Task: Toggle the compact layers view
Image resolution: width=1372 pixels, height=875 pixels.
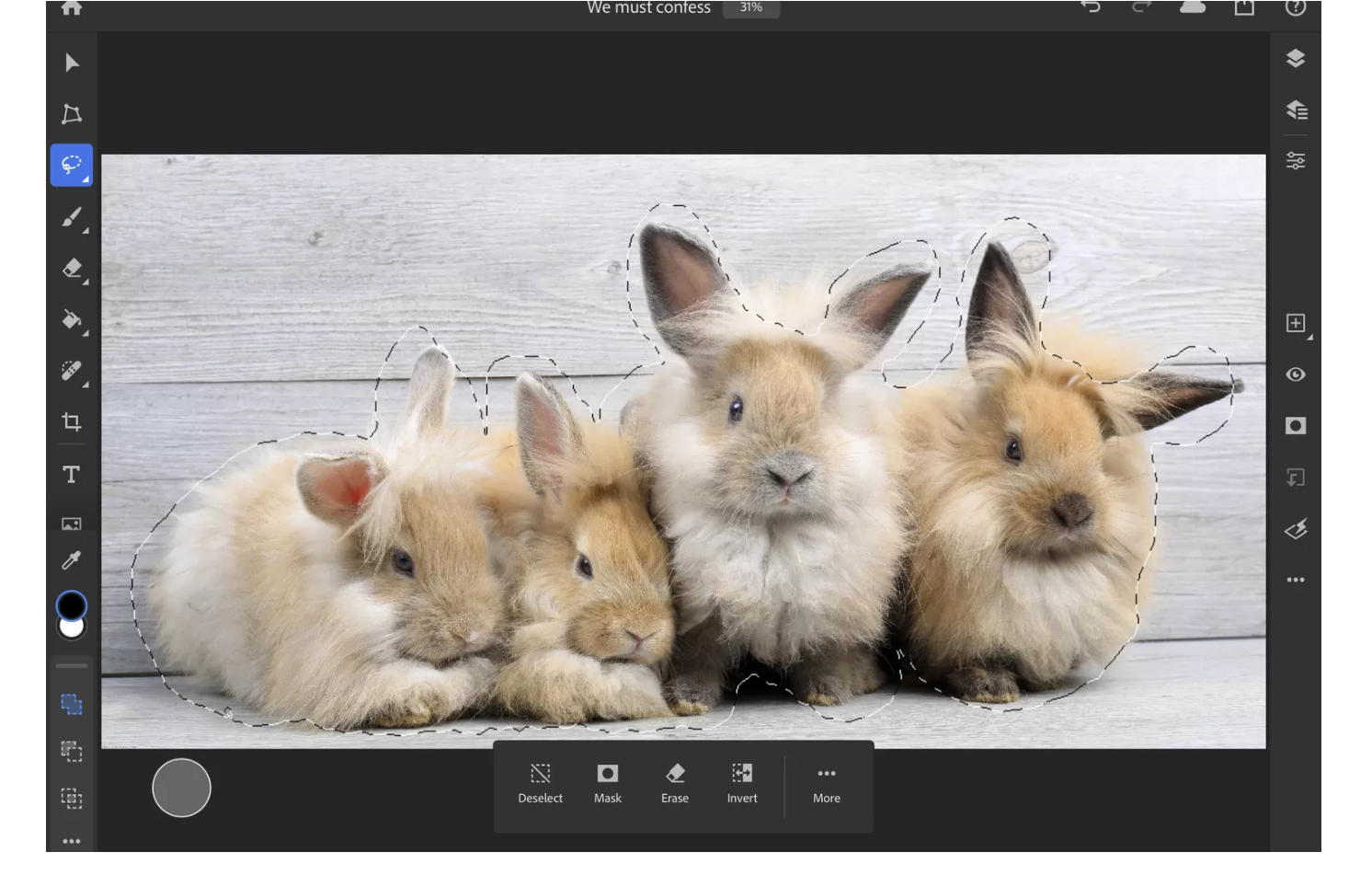Action: (x=1296, y=59)
